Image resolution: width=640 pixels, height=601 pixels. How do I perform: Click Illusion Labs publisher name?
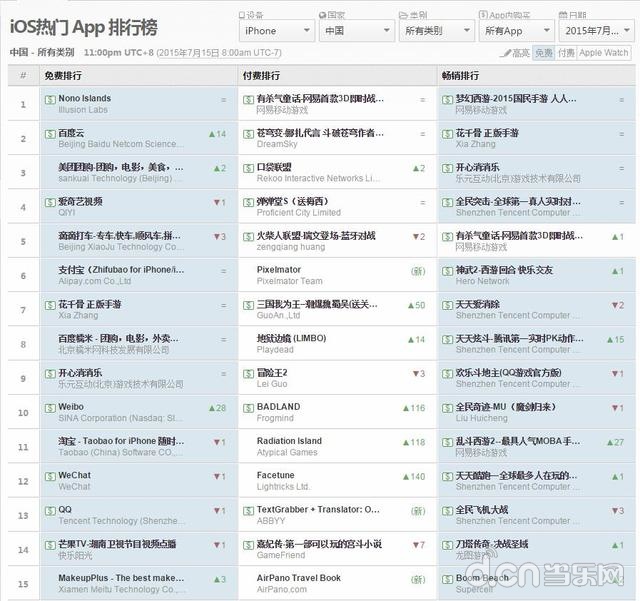point(83,110)
